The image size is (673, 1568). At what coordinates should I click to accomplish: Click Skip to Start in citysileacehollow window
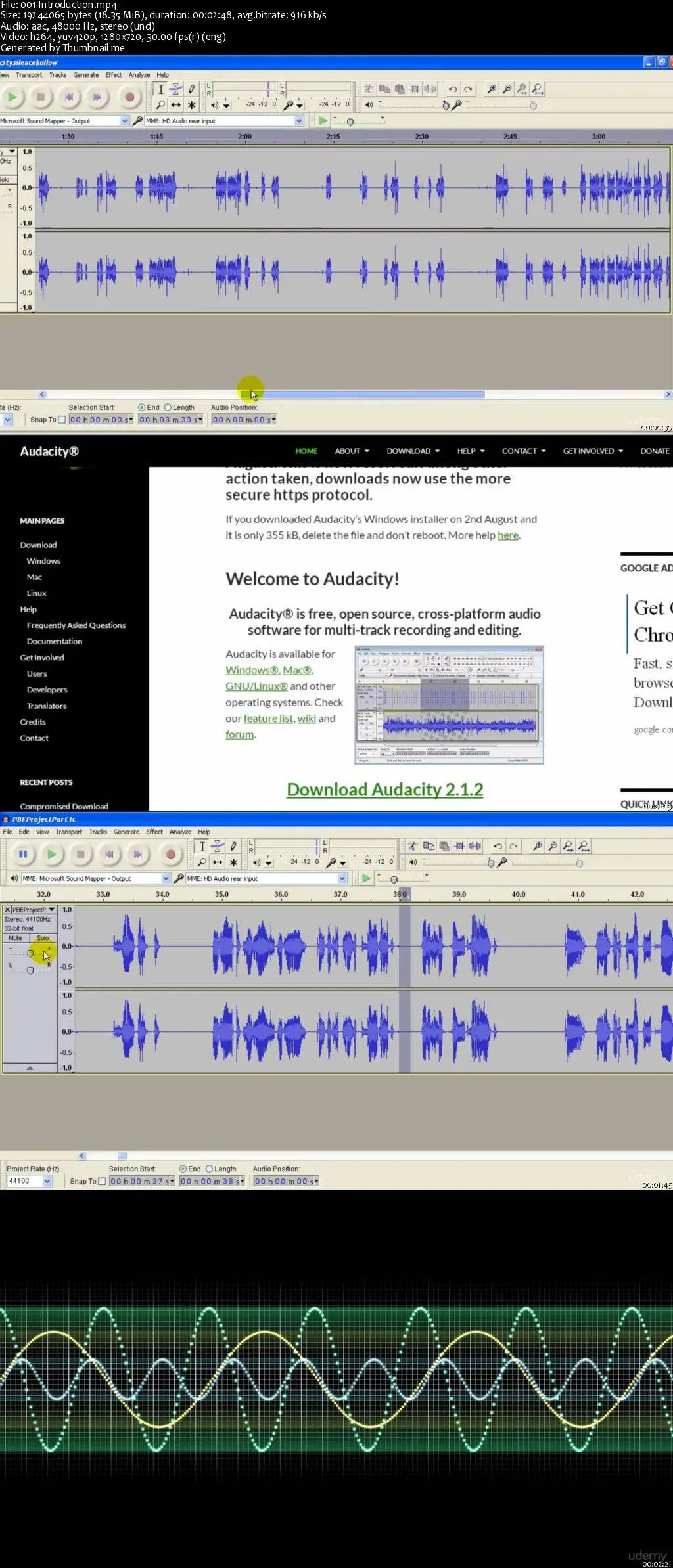[69, 97]
